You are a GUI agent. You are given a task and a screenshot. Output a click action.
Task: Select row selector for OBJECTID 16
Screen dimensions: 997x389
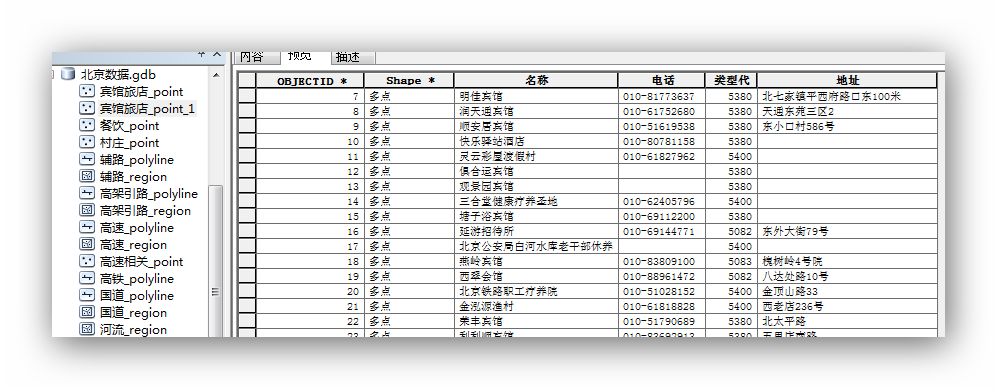247,231
